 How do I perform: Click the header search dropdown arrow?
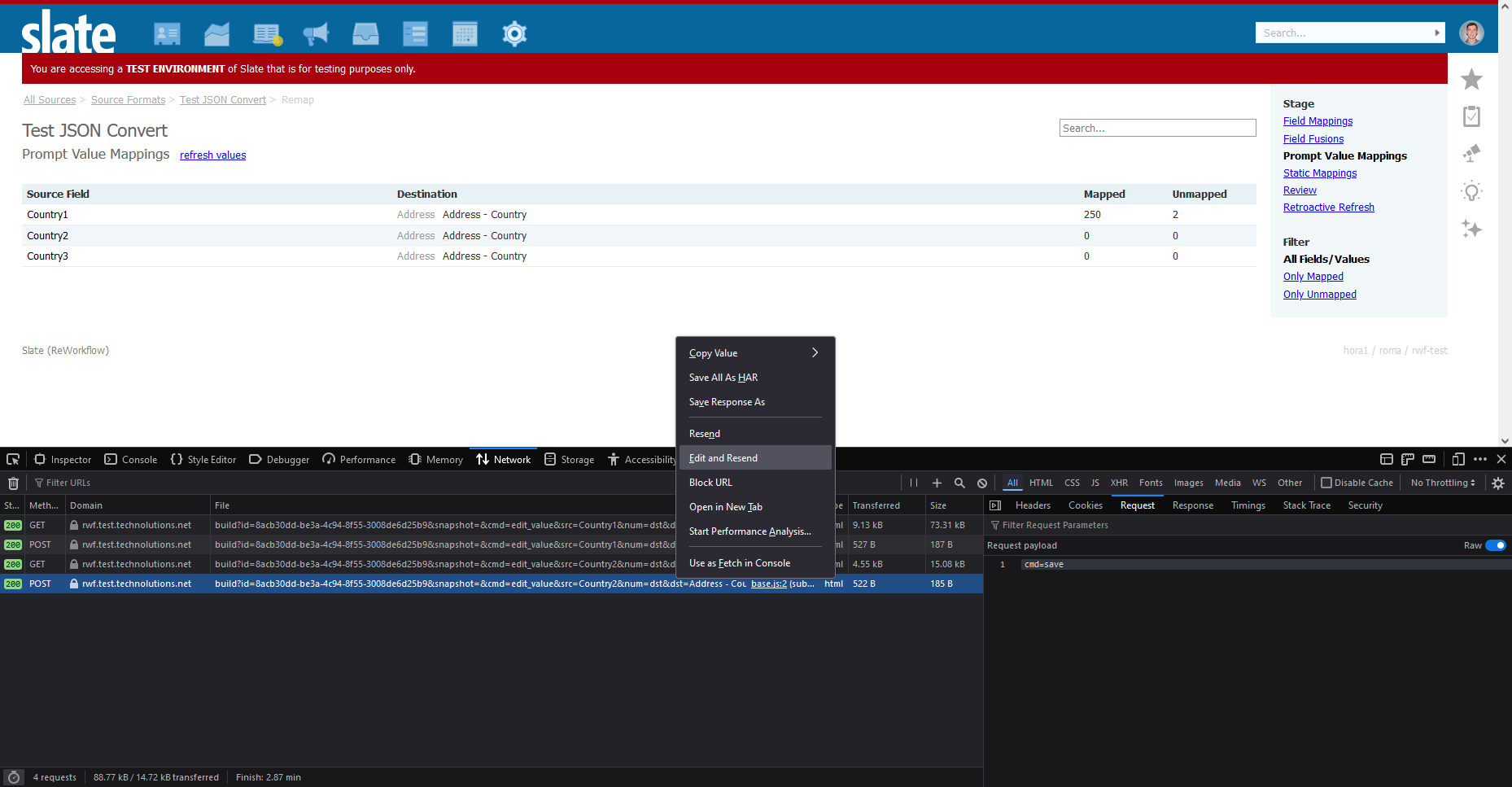tap(1437, 33)
